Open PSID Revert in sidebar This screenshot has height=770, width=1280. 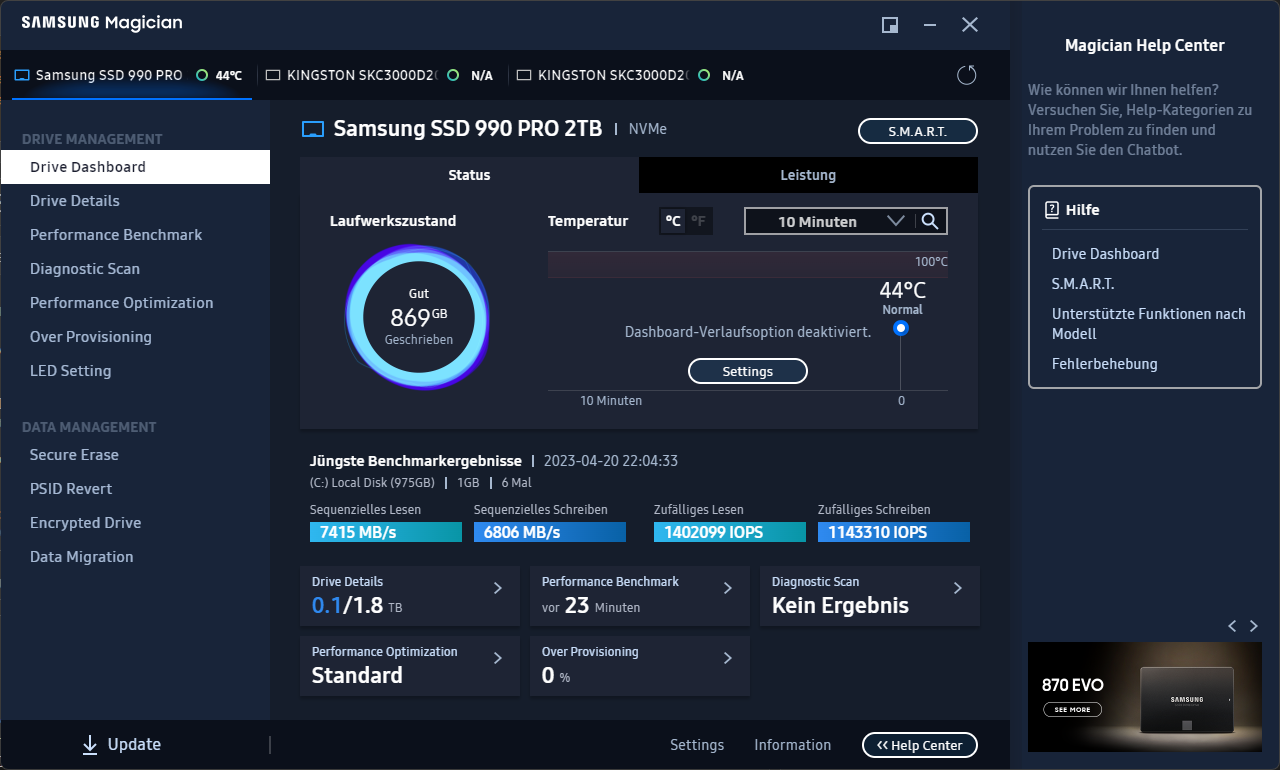tap(135, 489)
